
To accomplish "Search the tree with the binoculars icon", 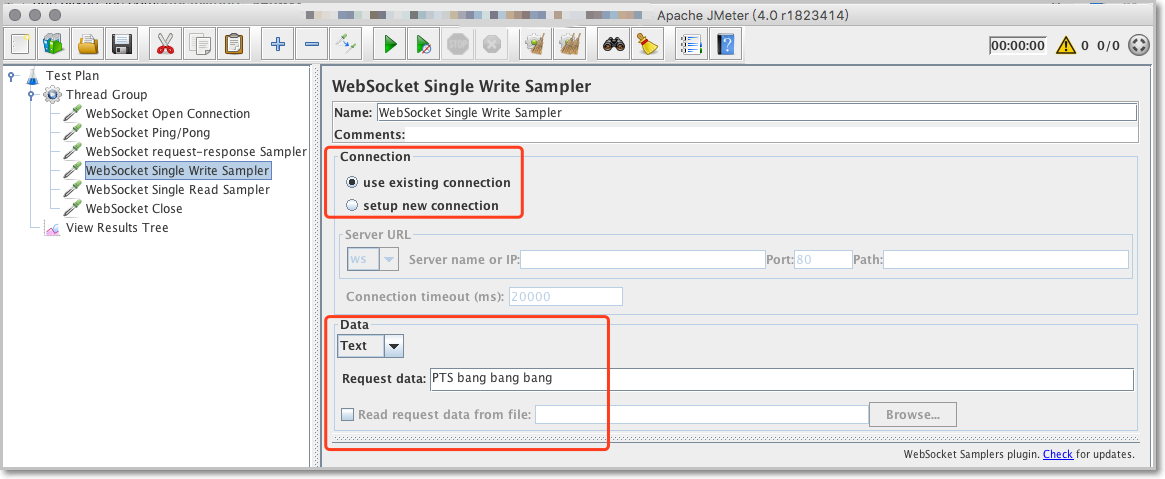I will pos(614,45).
